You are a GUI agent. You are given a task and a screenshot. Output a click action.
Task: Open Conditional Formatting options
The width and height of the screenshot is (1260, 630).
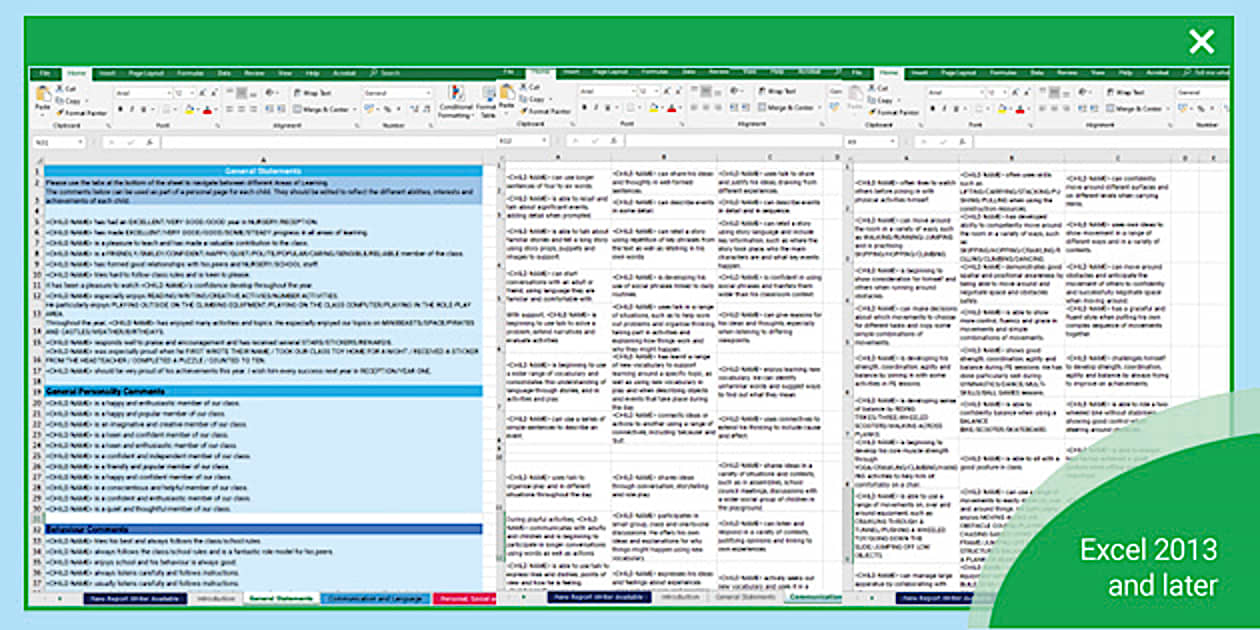click(454, 105)
